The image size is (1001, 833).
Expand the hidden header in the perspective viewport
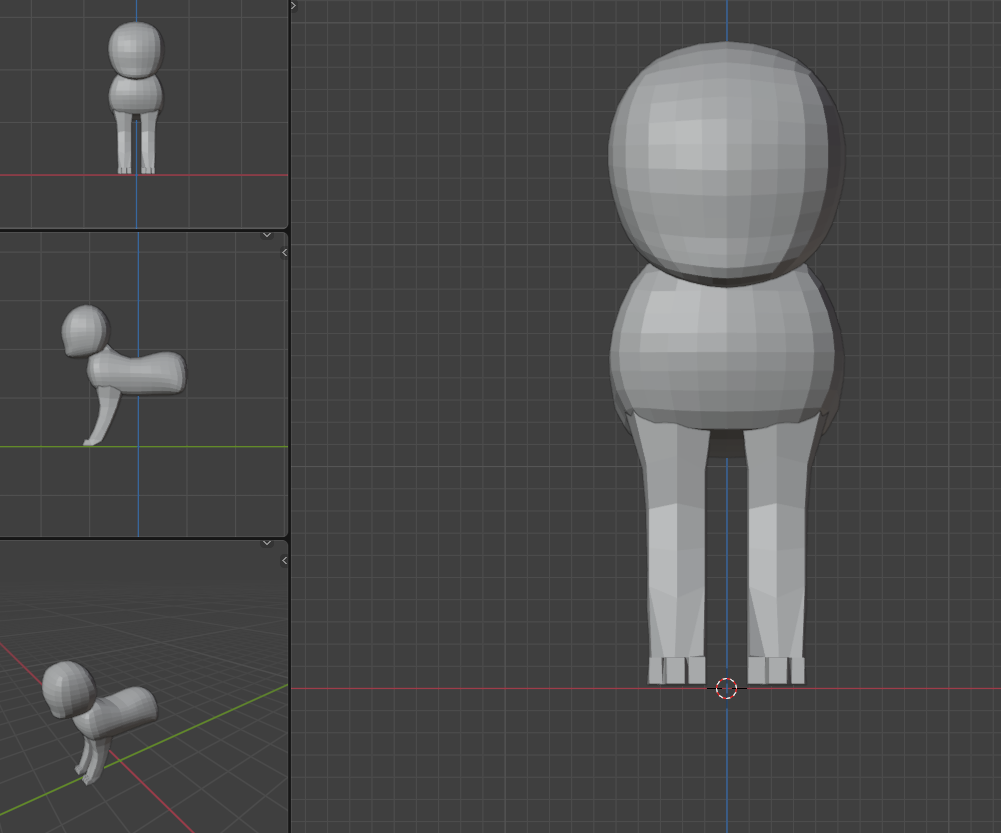point(267,543)
